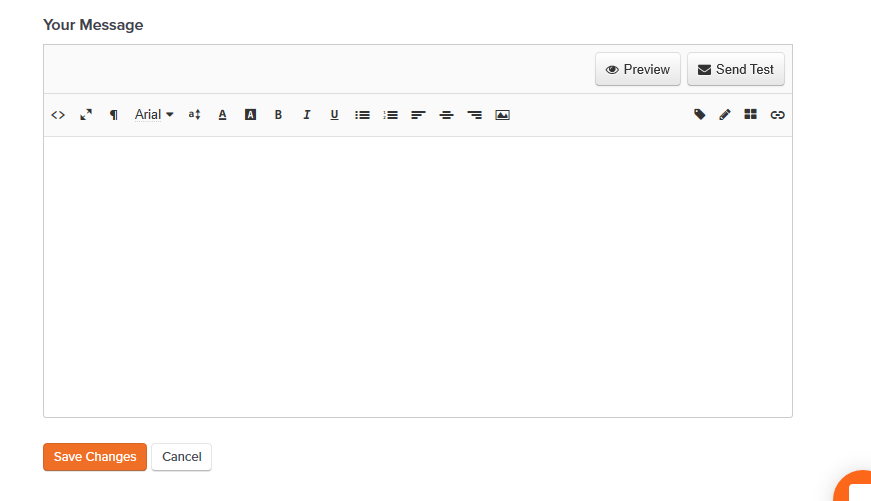871x501 pixels.
Task: Toggle italic formatting
Action: pos(306,114)
